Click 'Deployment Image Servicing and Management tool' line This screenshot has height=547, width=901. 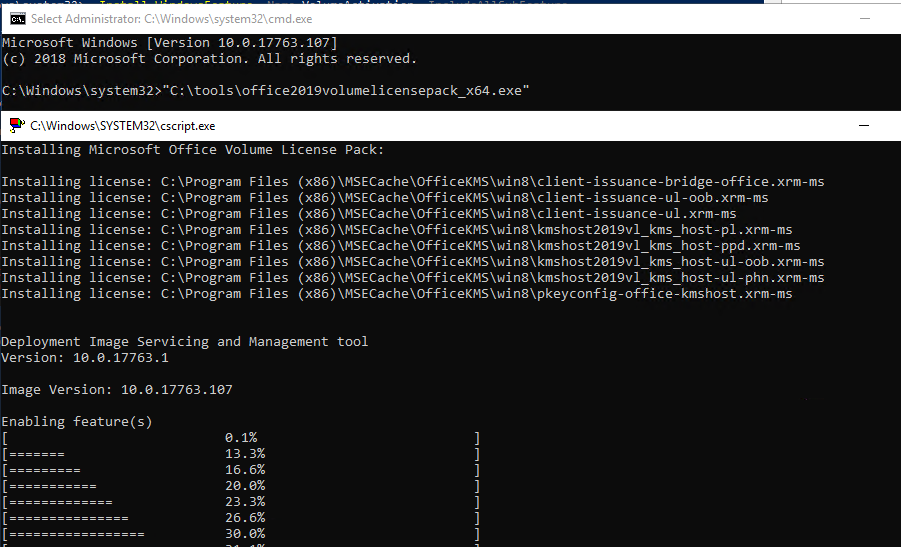click(184, 341)
